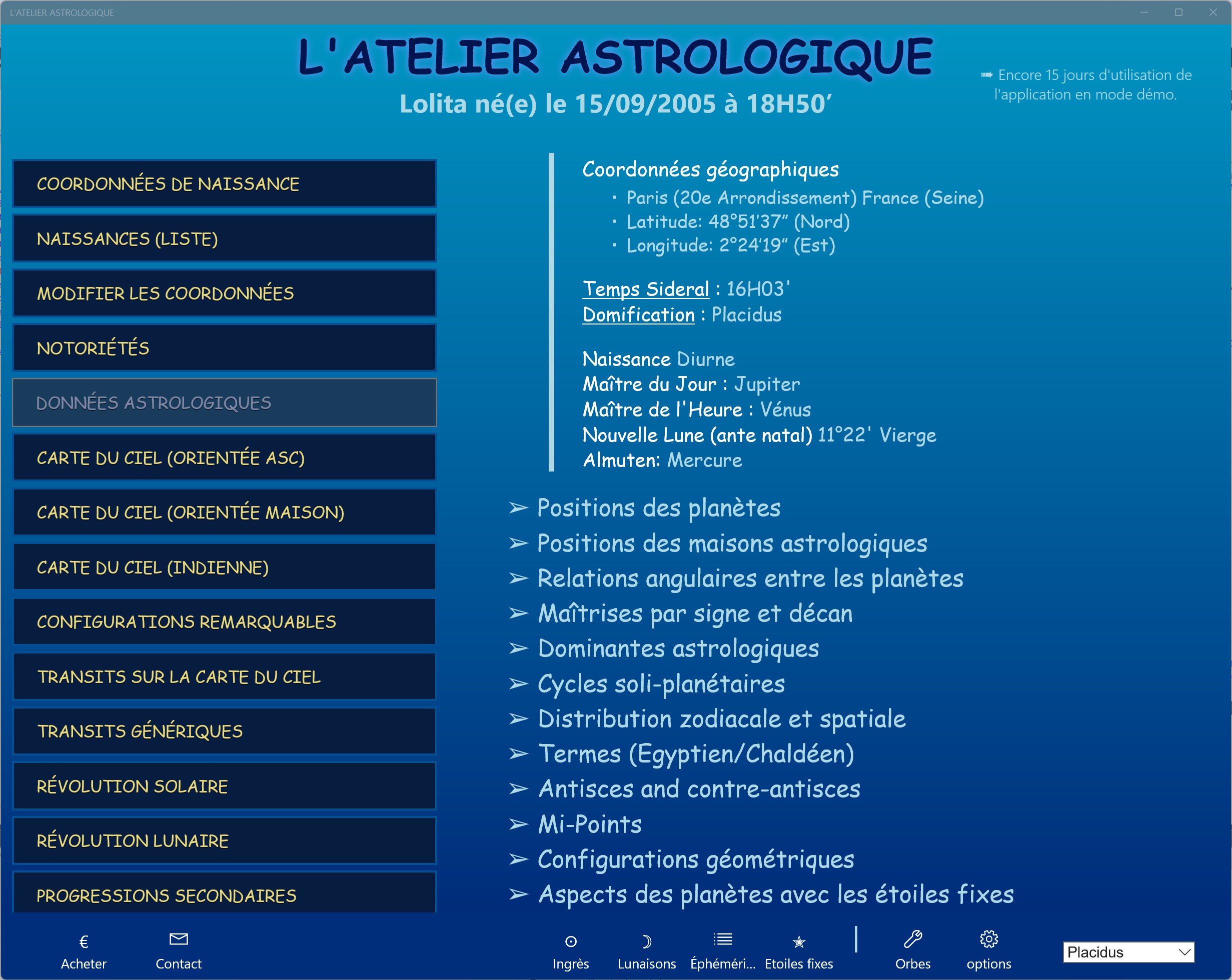Click the Temps Sideral link
Viewport: 1232px width, 980px height.
tap(645, 289)
